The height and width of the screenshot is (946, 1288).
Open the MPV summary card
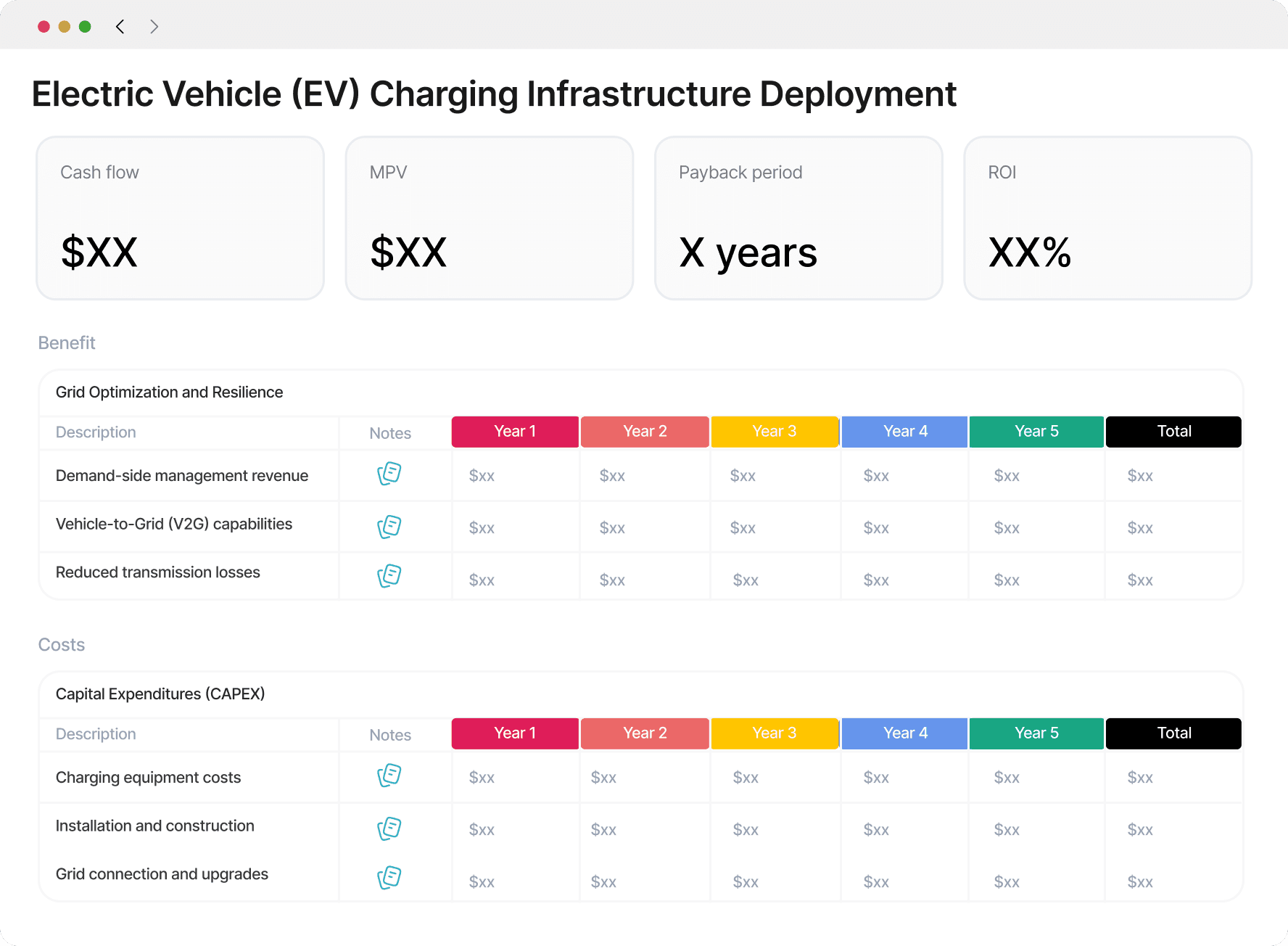490,218
